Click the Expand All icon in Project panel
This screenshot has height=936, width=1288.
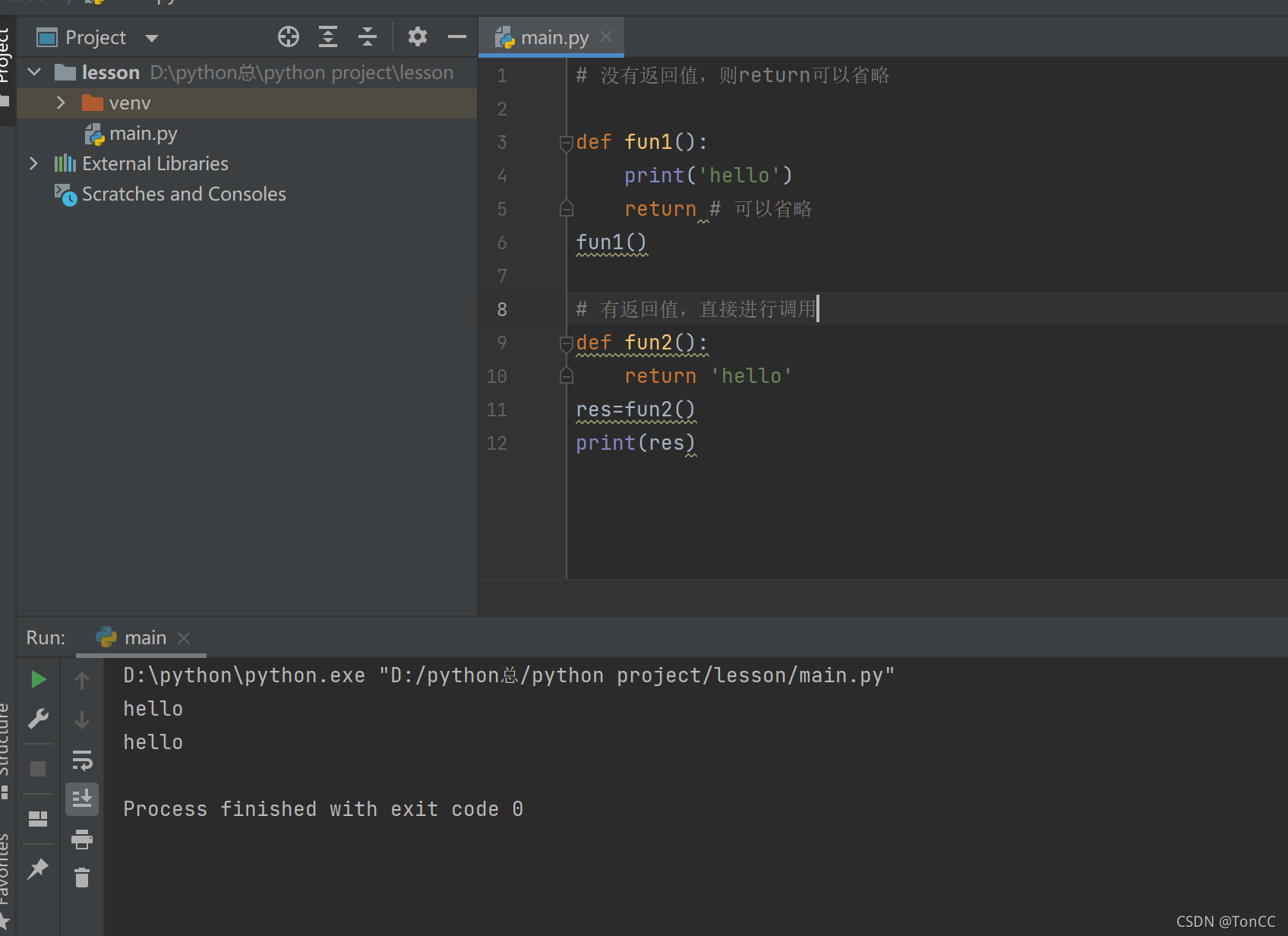[328, 36]
